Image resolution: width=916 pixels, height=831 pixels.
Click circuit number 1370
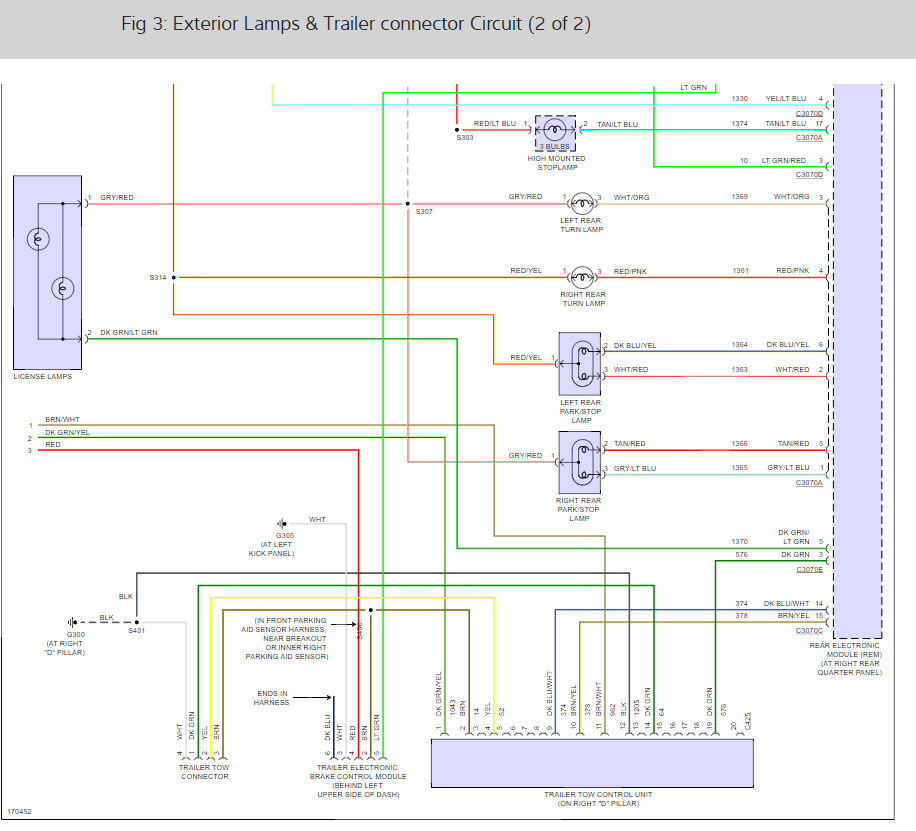[740, 542]
